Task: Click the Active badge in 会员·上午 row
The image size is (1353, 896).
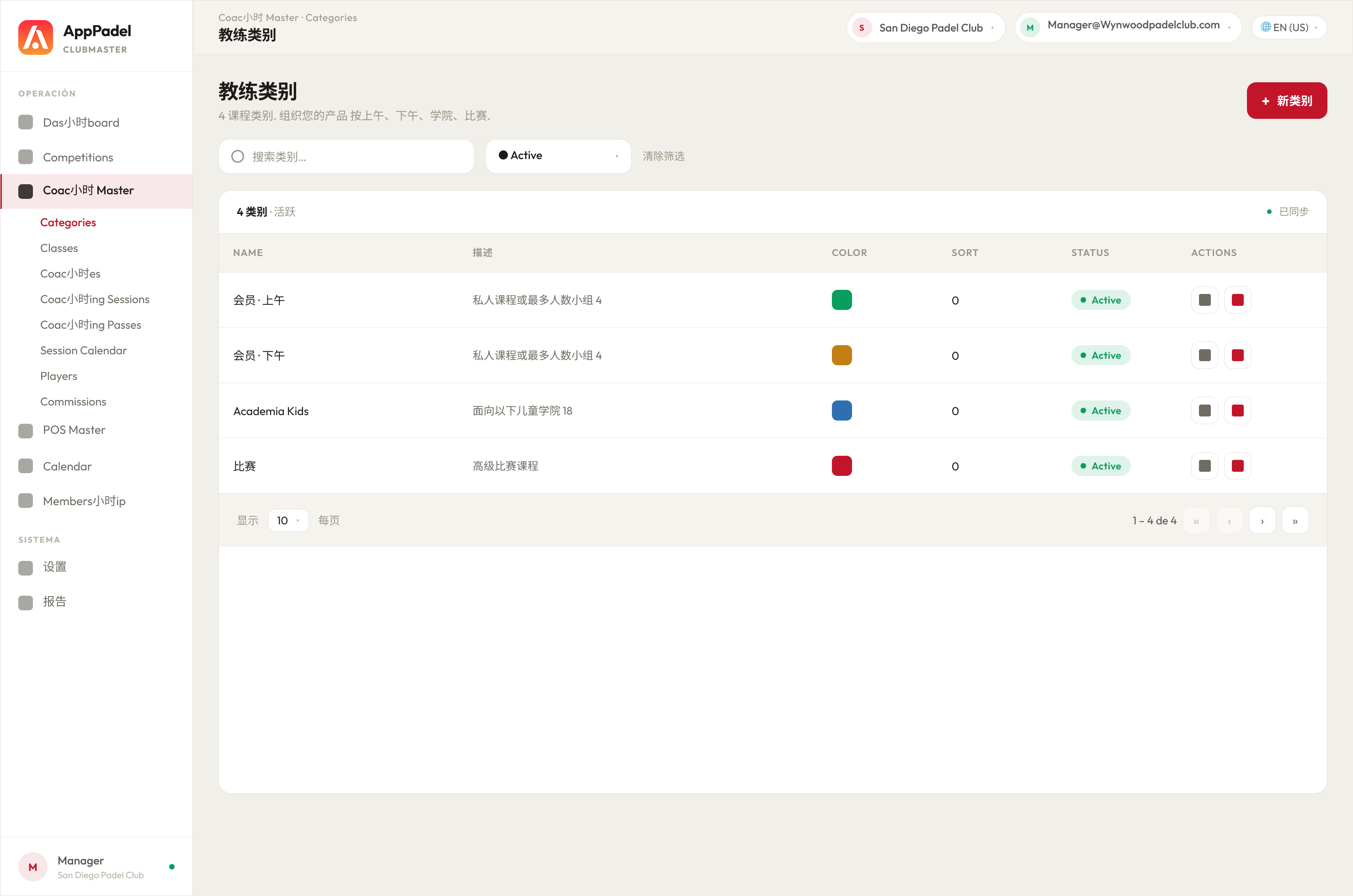Action: tap(1101, 300)
